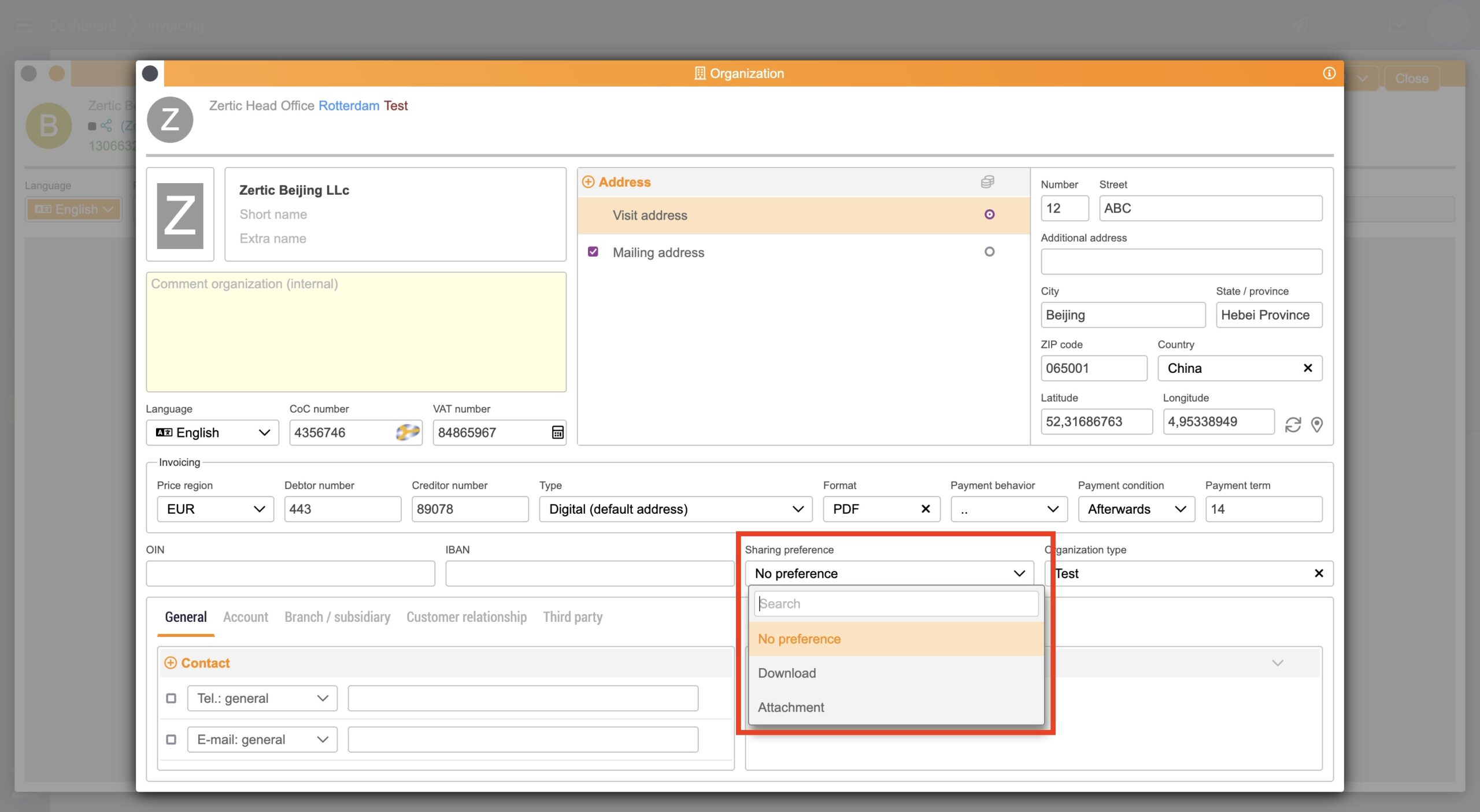Switch to the Customer relationship tab
1480x812 pixels.
[x=466, y=617]
